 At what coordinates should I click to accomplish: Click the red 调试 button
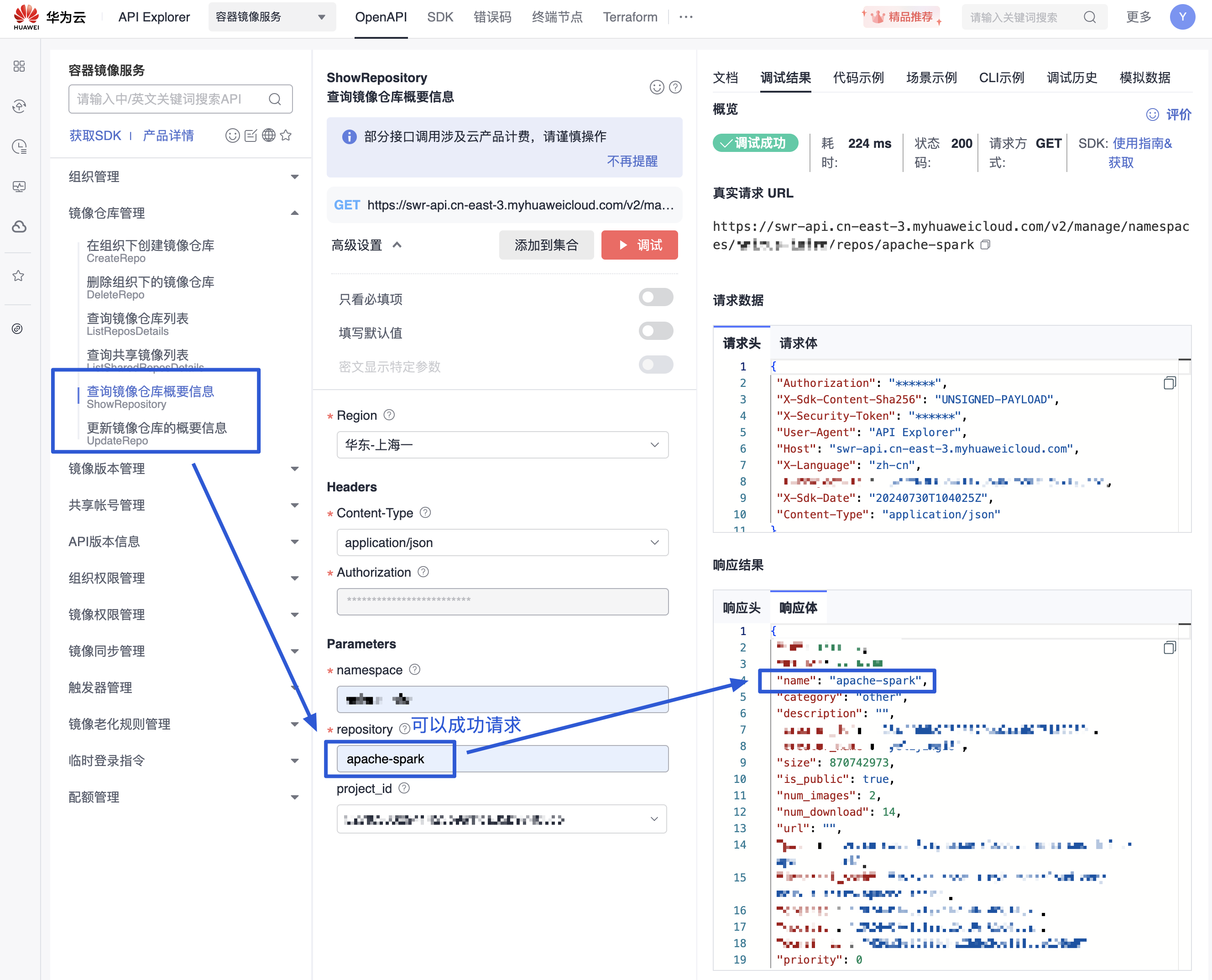pos(640,245)
